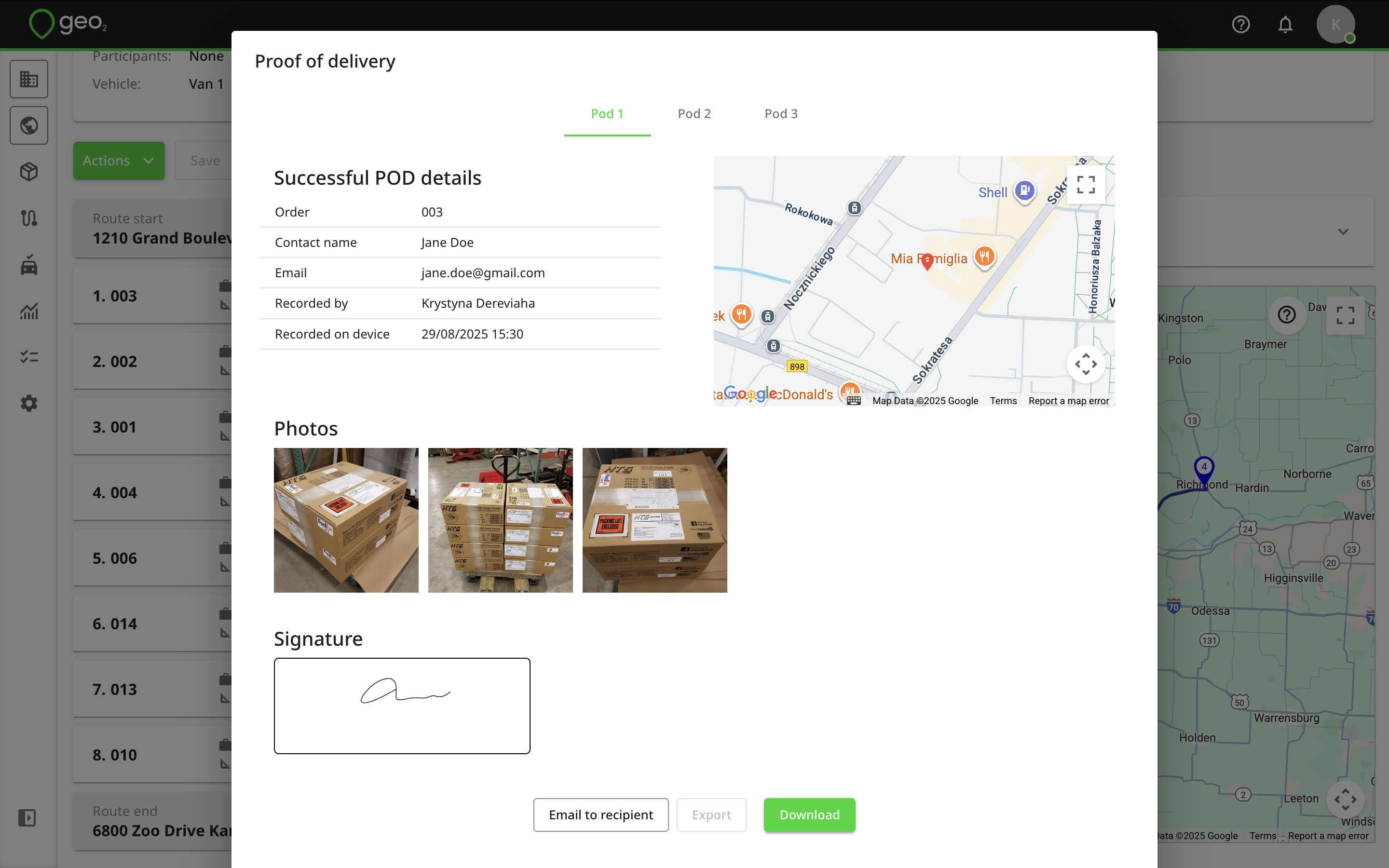
Task: Toggle fullscreen on the POD map
Action: pyautogui.click(x=1086, y=185)
